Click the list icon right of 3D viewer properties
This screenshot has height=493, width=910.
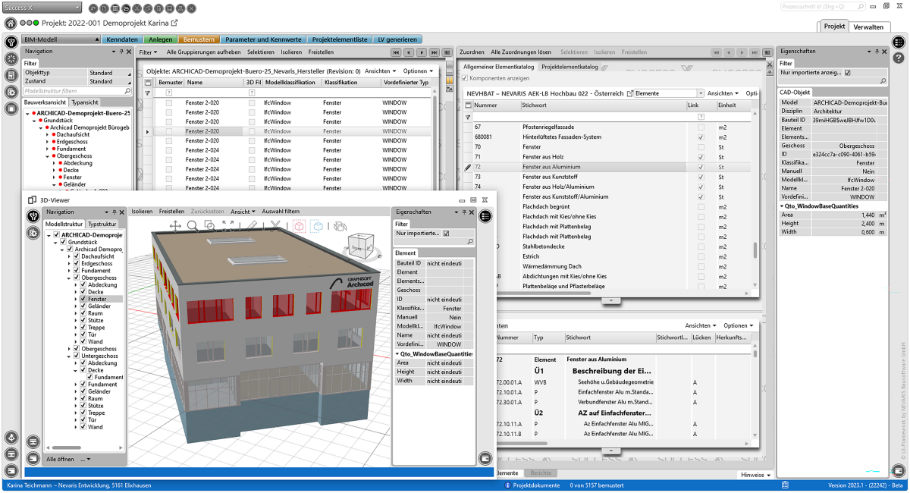(x=485, y=217)
